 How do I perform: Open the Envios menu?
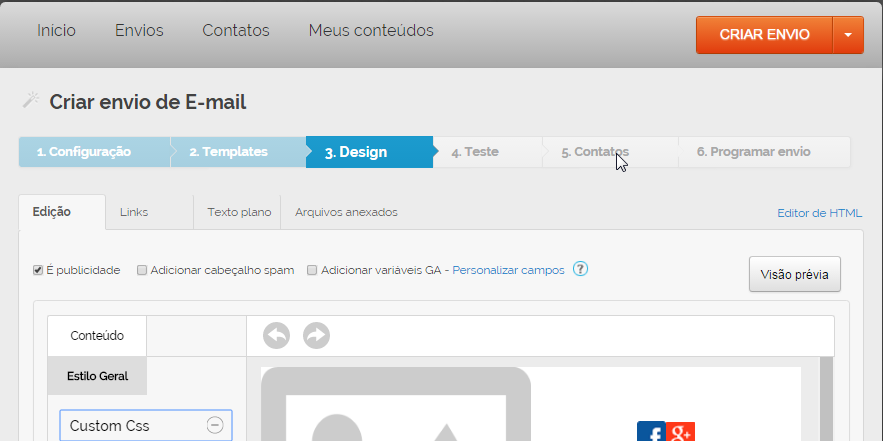click(x=139, y=31)
